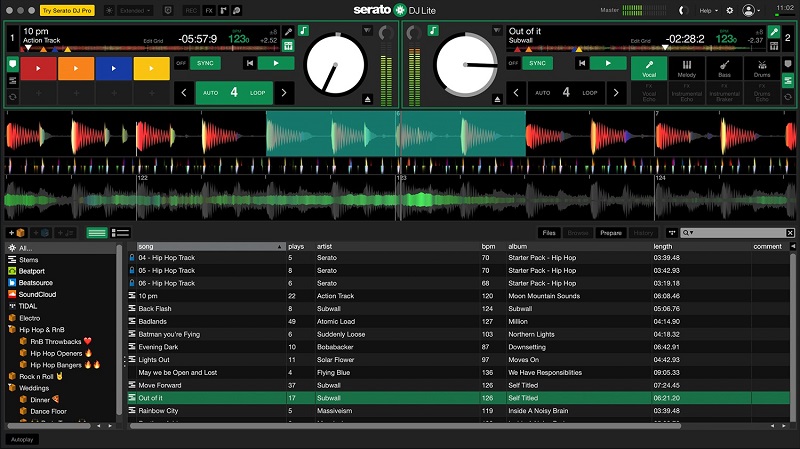
Task: Toggle SYNC on deck 1
Action: click(x=205, y=63)
